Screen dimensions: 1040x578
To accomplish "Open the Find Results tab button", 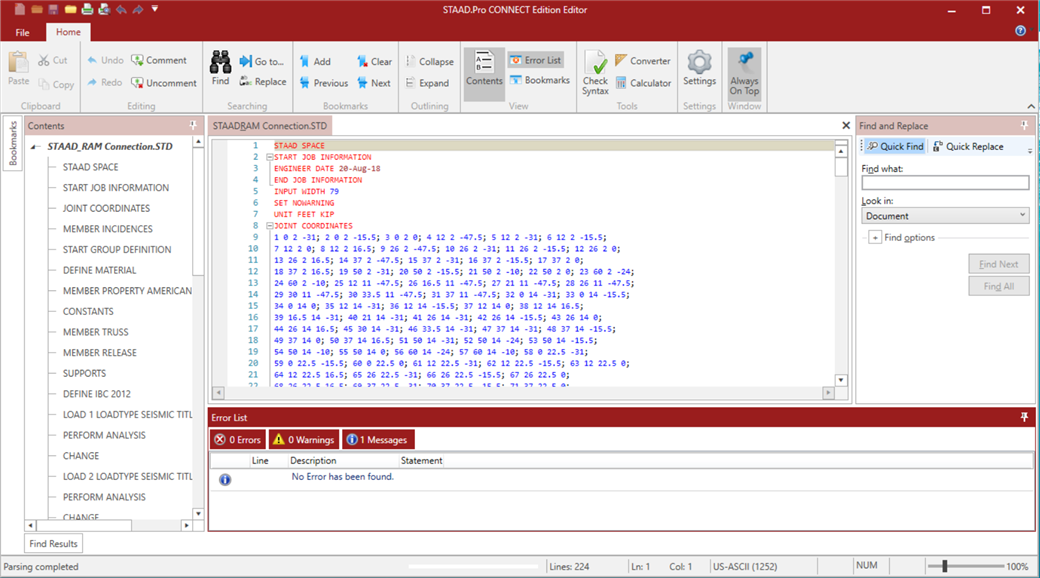I will coord(54,543).
